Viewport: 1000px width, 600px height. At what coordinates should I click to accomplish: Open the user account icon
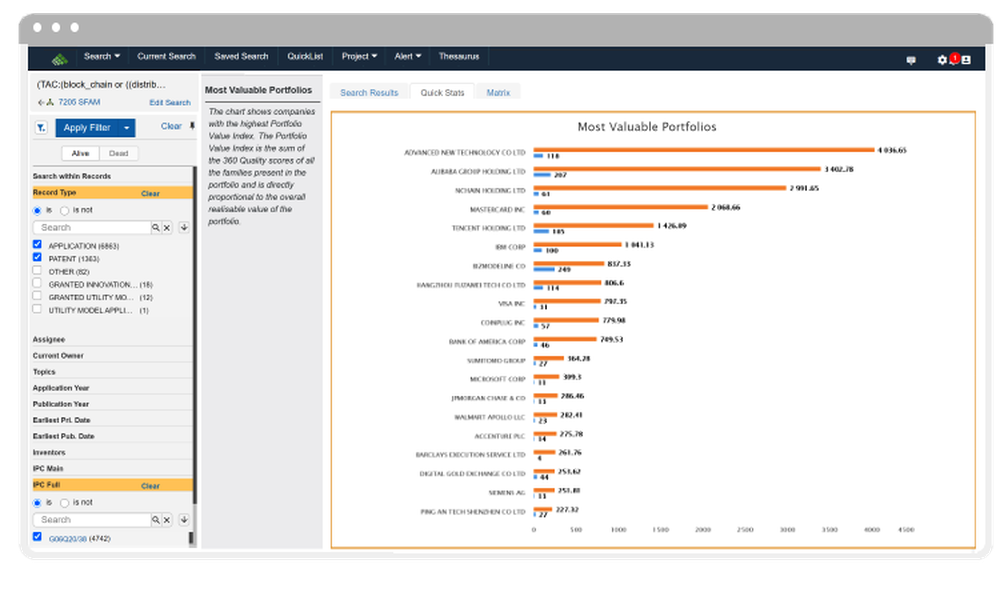[x=966, y=60]
